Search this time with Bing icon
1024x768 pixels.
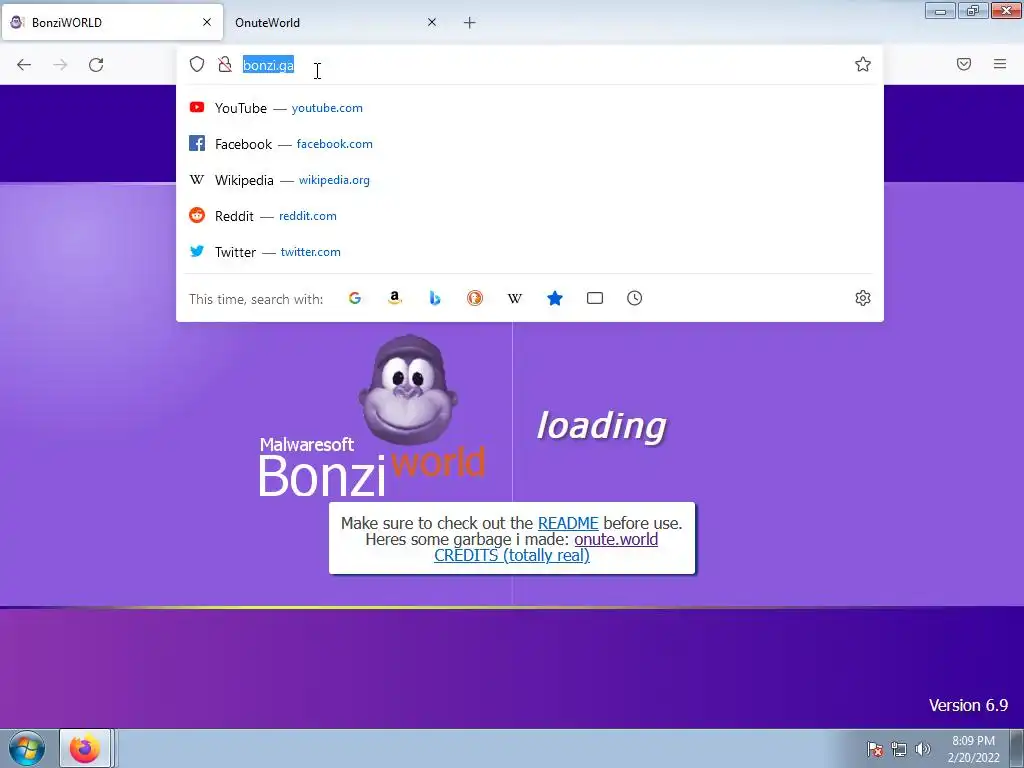435,298
